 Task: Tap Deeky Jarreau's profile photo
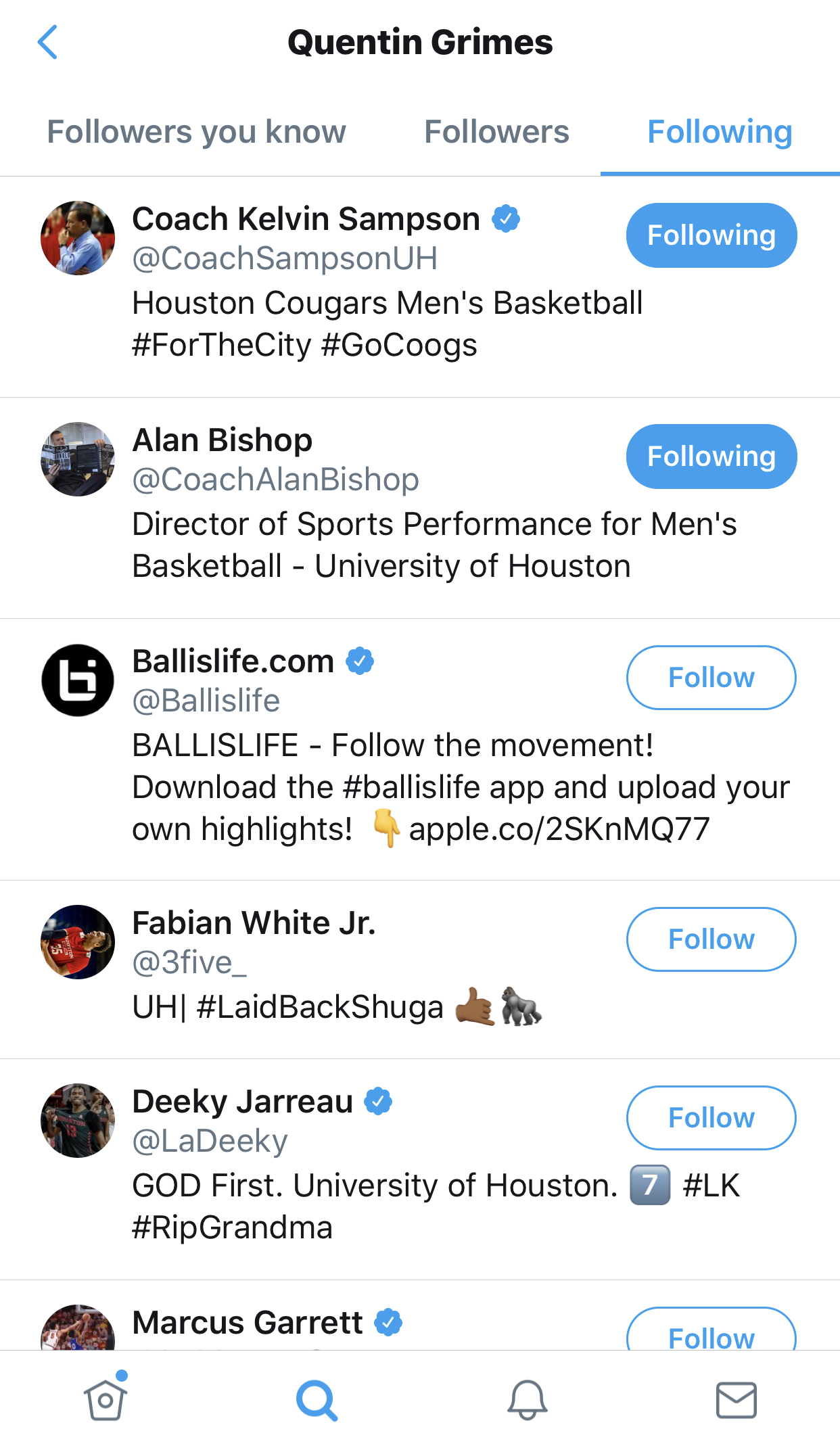click(x=78, y=1121)
